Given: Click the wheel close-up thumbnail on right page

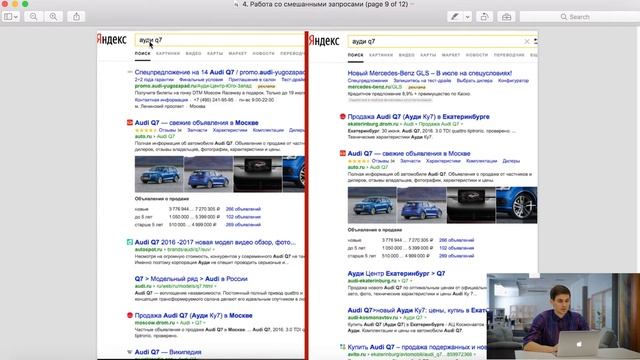Looking at the screenshot, I should tap(517, 205).
